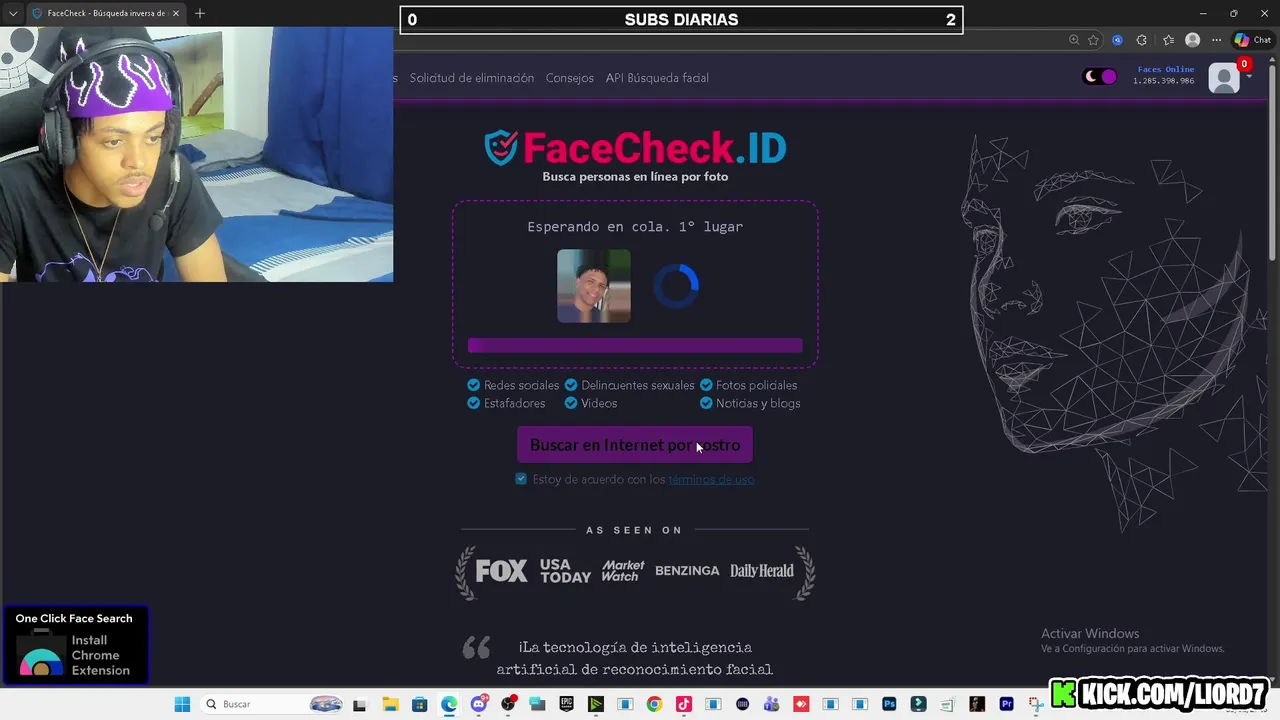Bookmark page with the star icon
Screen dimensions: 1280x720
pyautogui.click(x=1093, y=40)
